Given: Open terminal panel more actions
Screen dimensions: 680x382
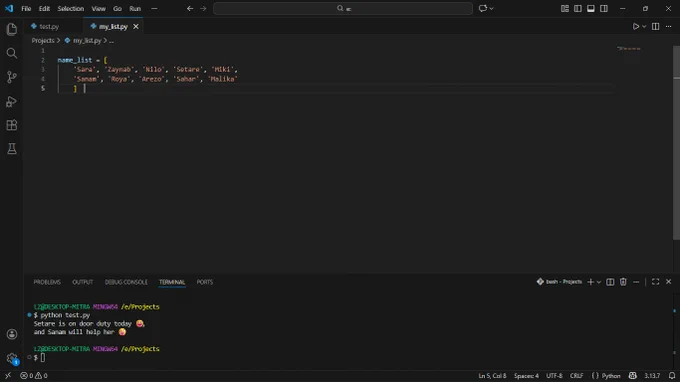Looking at the screenshot, I should [x=636, y=282].
